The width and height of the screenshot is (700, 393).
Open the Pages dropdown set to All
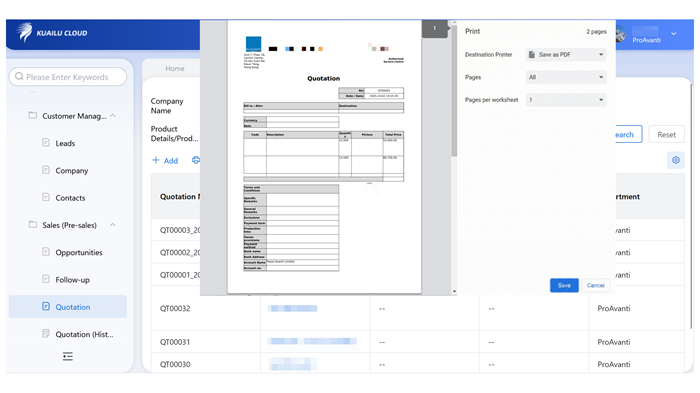(x=566, y=77)
